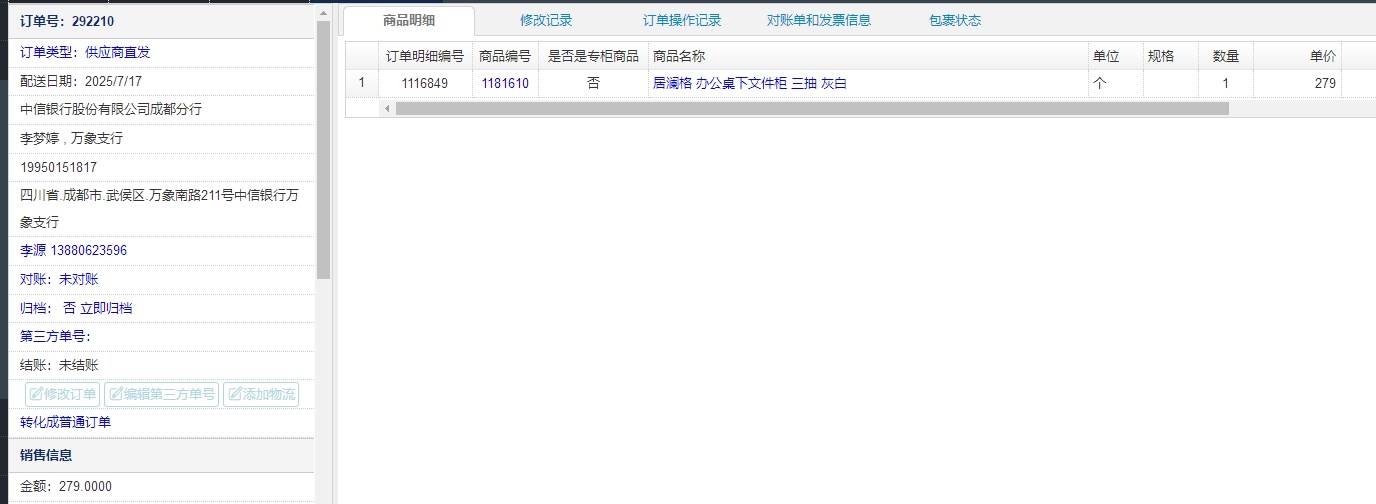
Task: Select order detail number 1116849 cell
Action: pos(425,84)
